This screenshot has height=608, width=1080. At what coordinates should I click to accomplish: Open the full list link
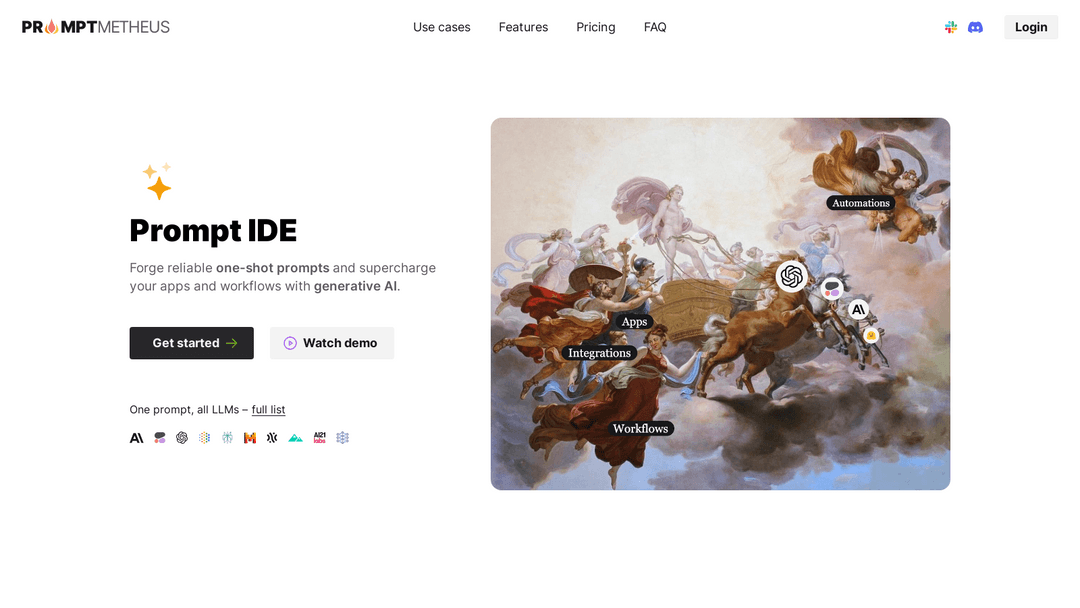point(268,410)
